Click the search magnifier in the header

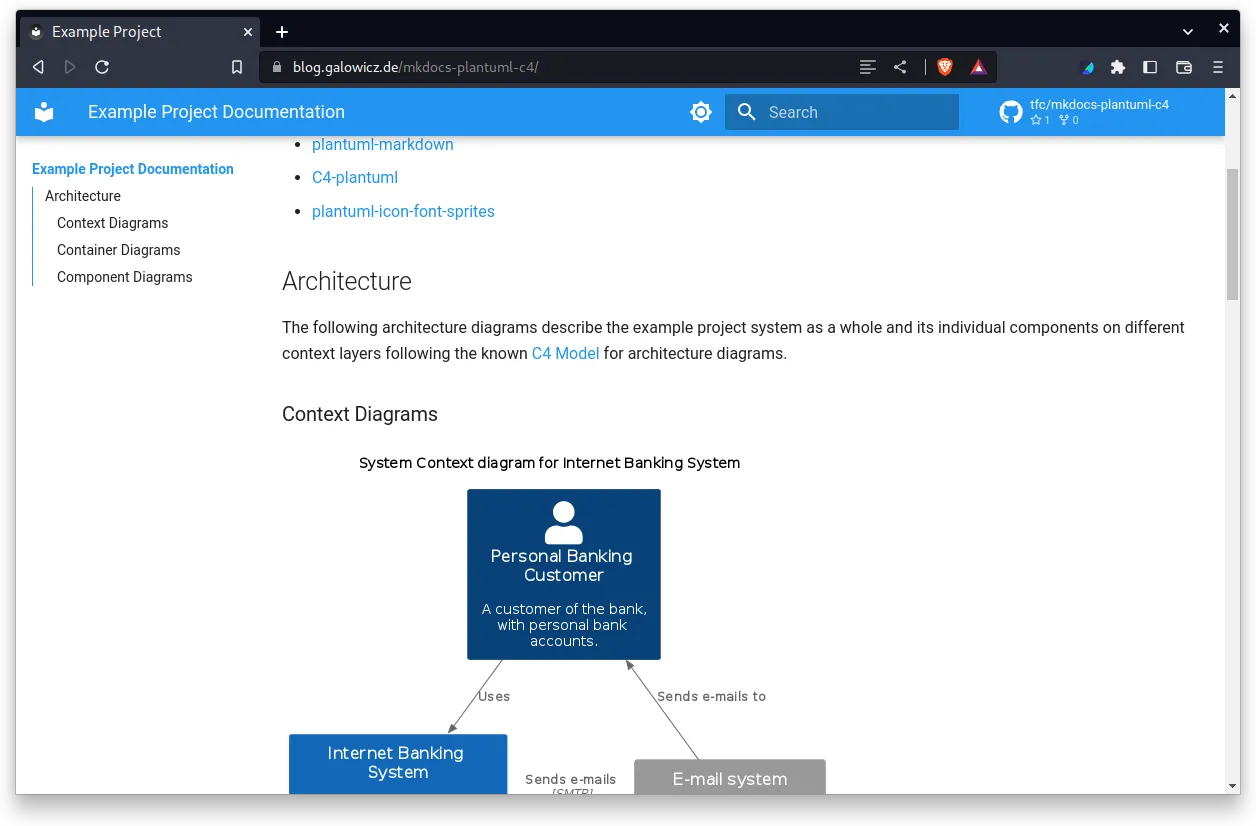pyautogui.click(x=746, y=112)
